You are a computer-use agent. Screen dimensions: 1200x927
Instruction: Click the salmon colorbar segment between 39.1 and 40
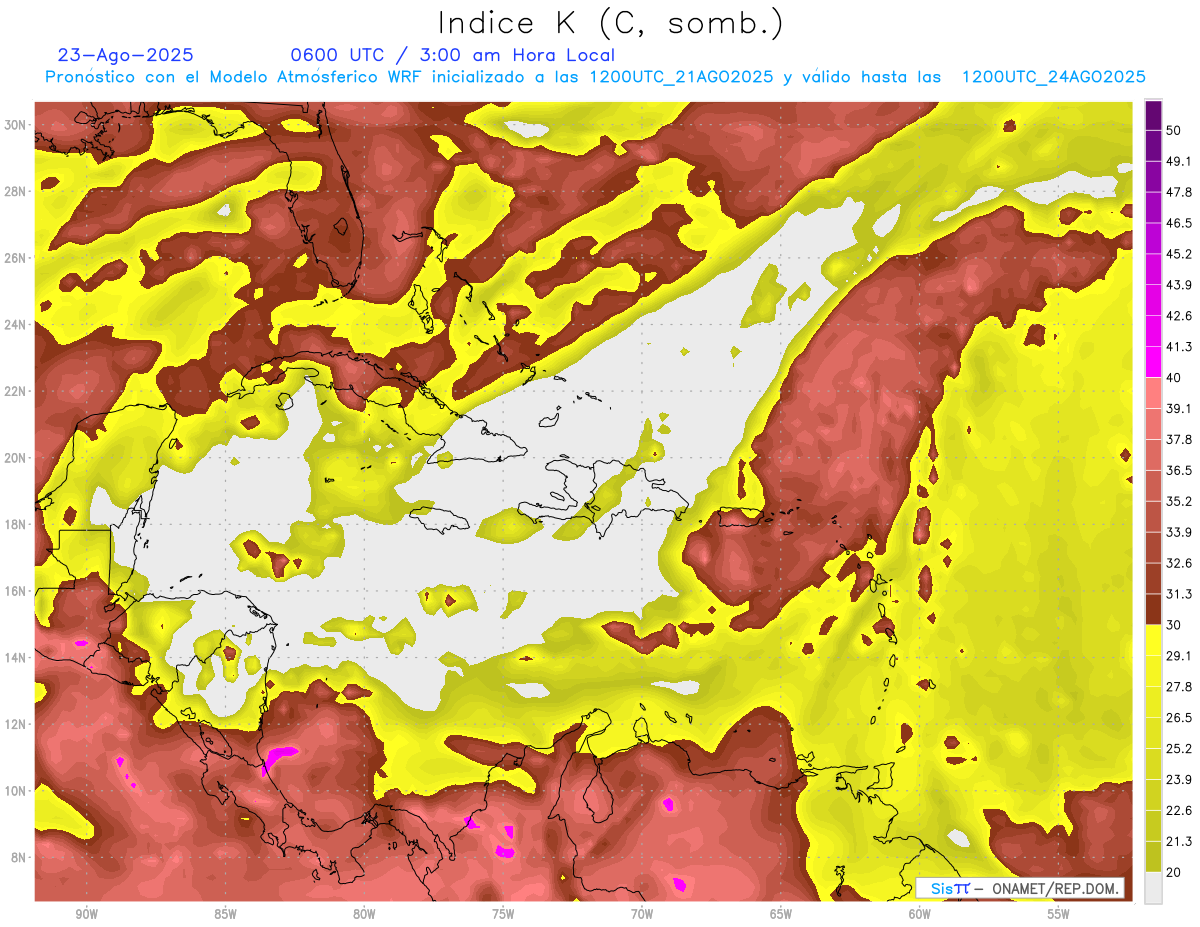(x=1153, y=393)
